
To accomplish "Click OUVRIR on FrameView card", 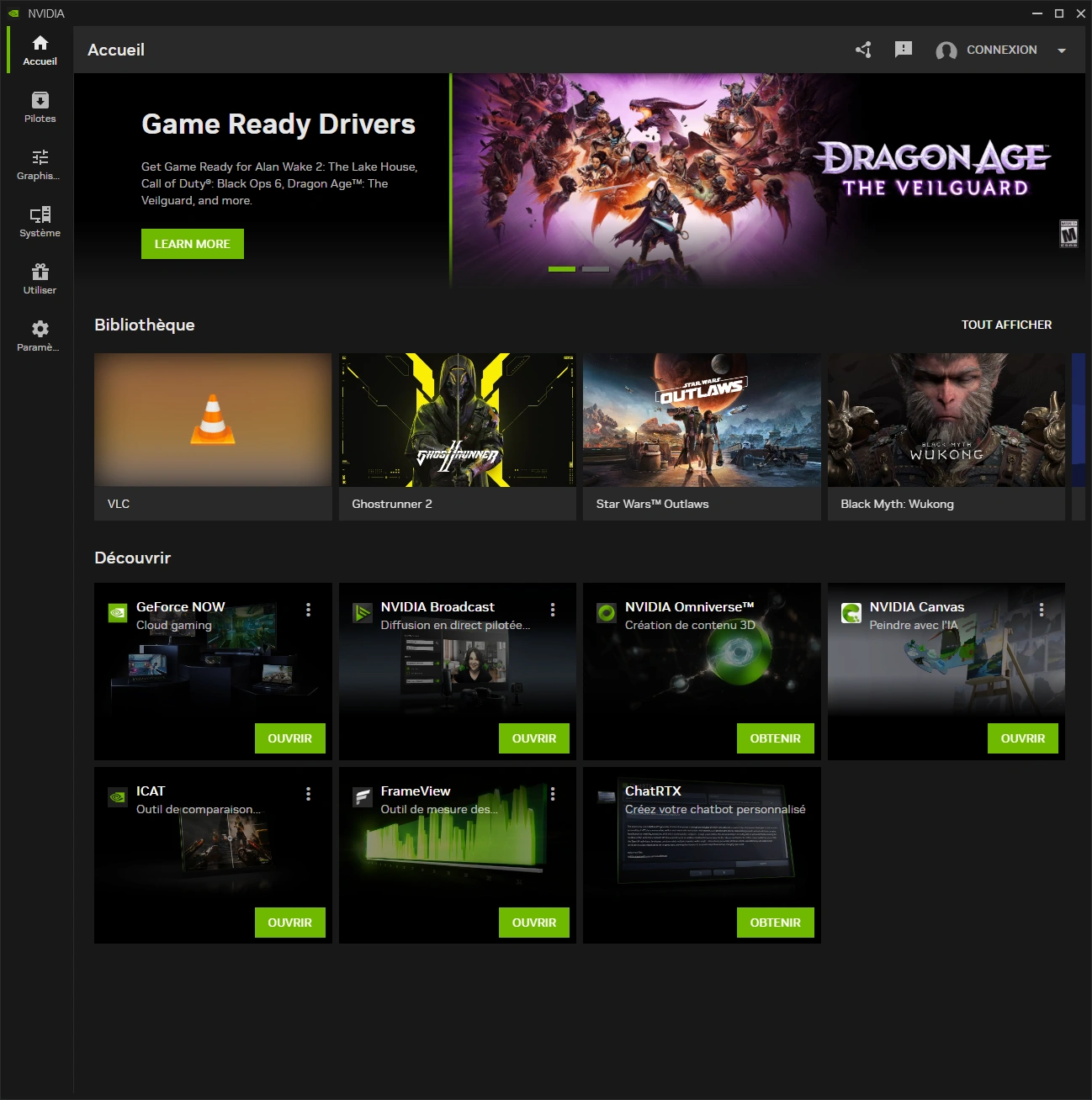I will 534,923.
